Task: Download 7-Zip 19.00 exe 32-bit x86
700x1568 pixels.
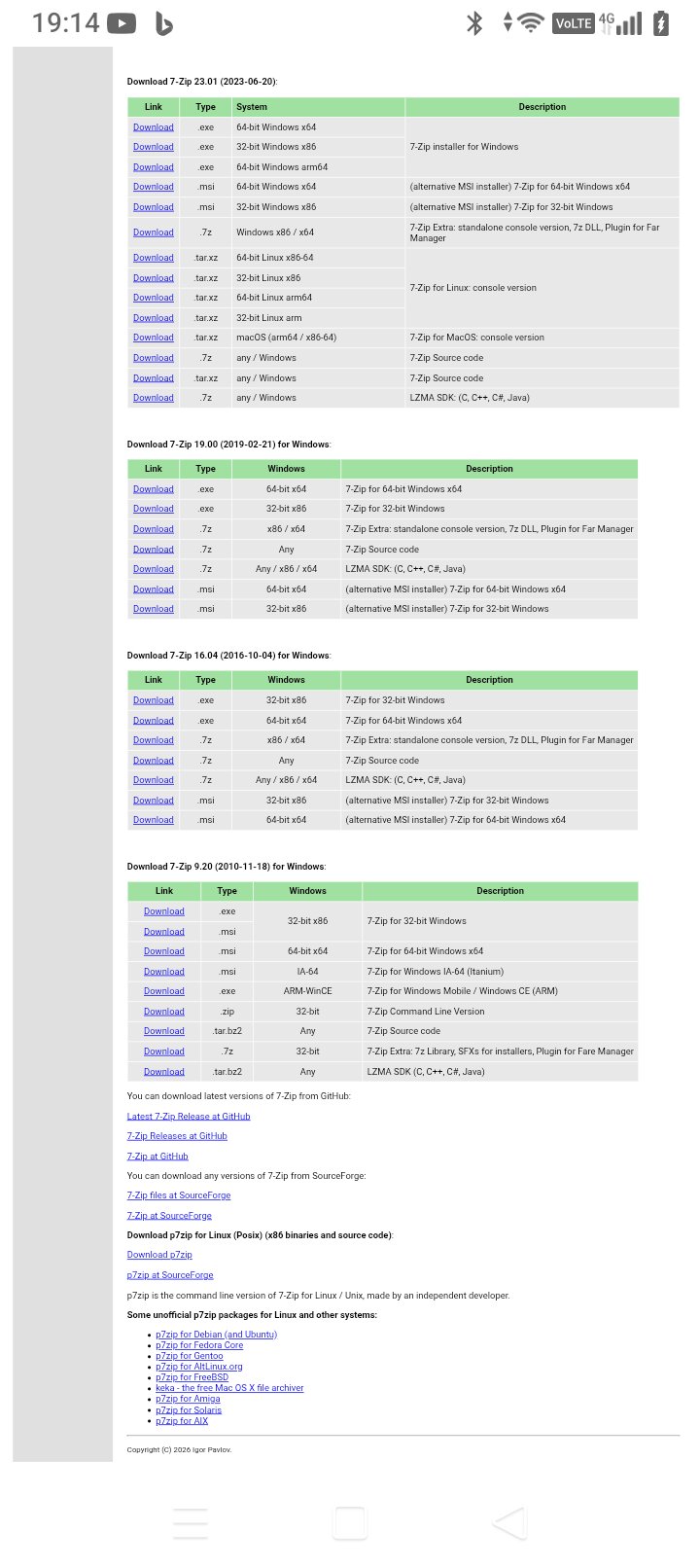Action: click(154, 509)
